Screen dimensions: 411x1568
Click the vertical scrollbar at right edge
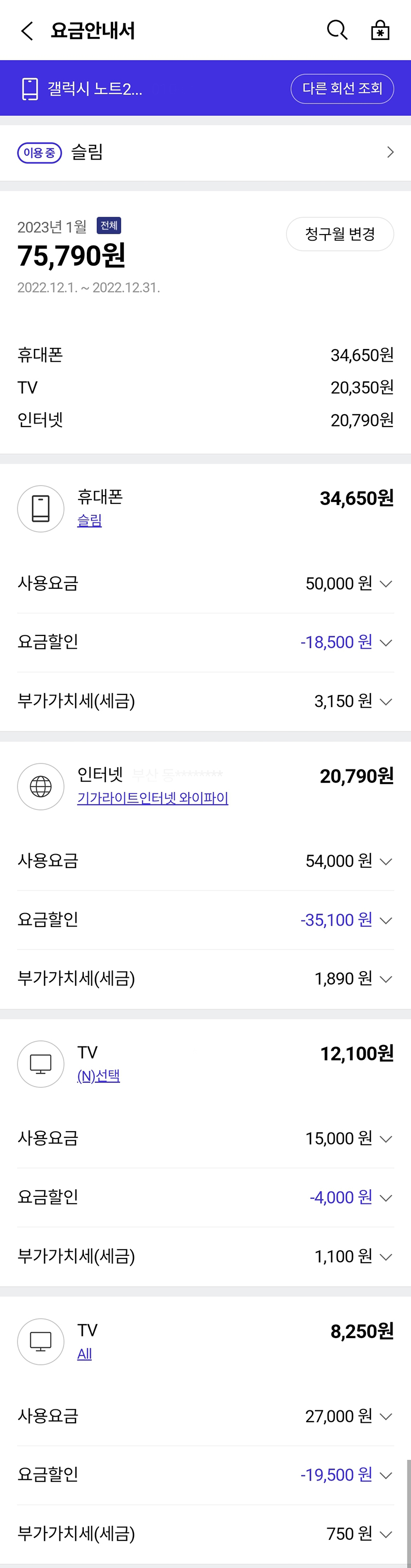(408, 1509)
